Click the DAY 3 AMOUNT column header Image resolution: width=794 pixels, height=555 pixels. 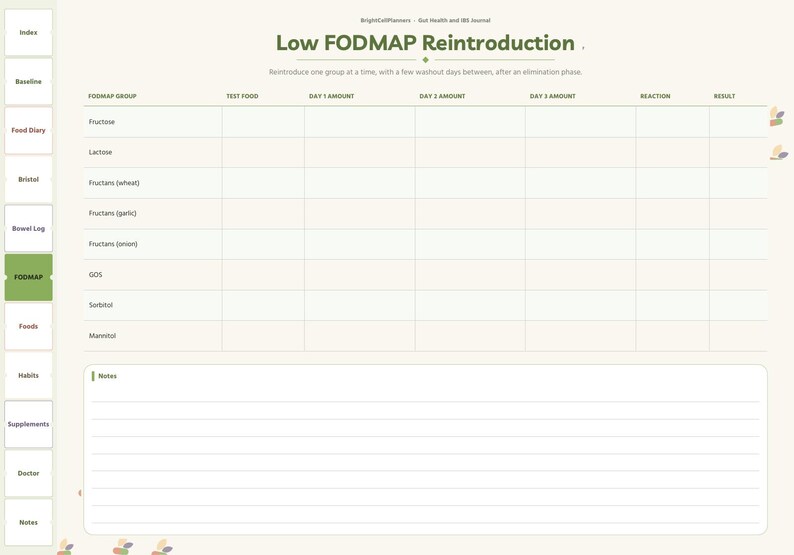click(552, 96)
